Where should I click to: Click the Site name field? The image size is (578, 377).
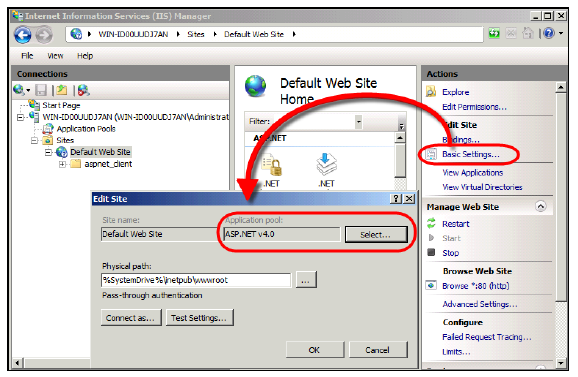click(x=159, y=234)
